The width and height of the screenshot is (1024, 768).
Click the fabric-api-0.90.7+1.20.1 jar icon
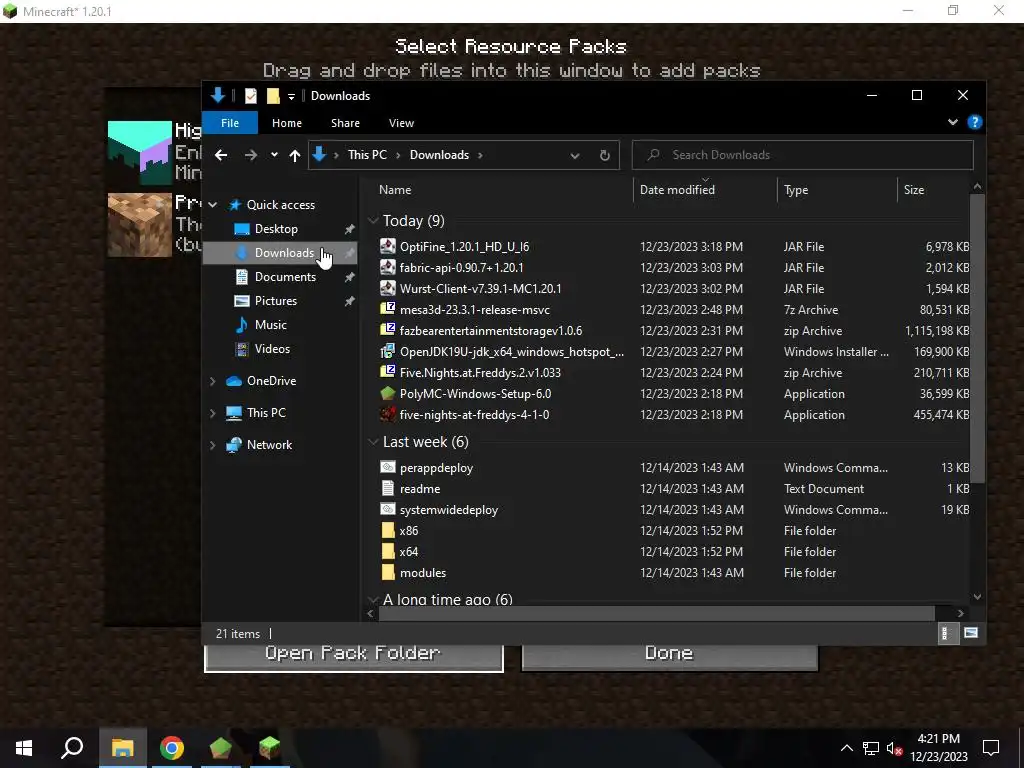388,267
